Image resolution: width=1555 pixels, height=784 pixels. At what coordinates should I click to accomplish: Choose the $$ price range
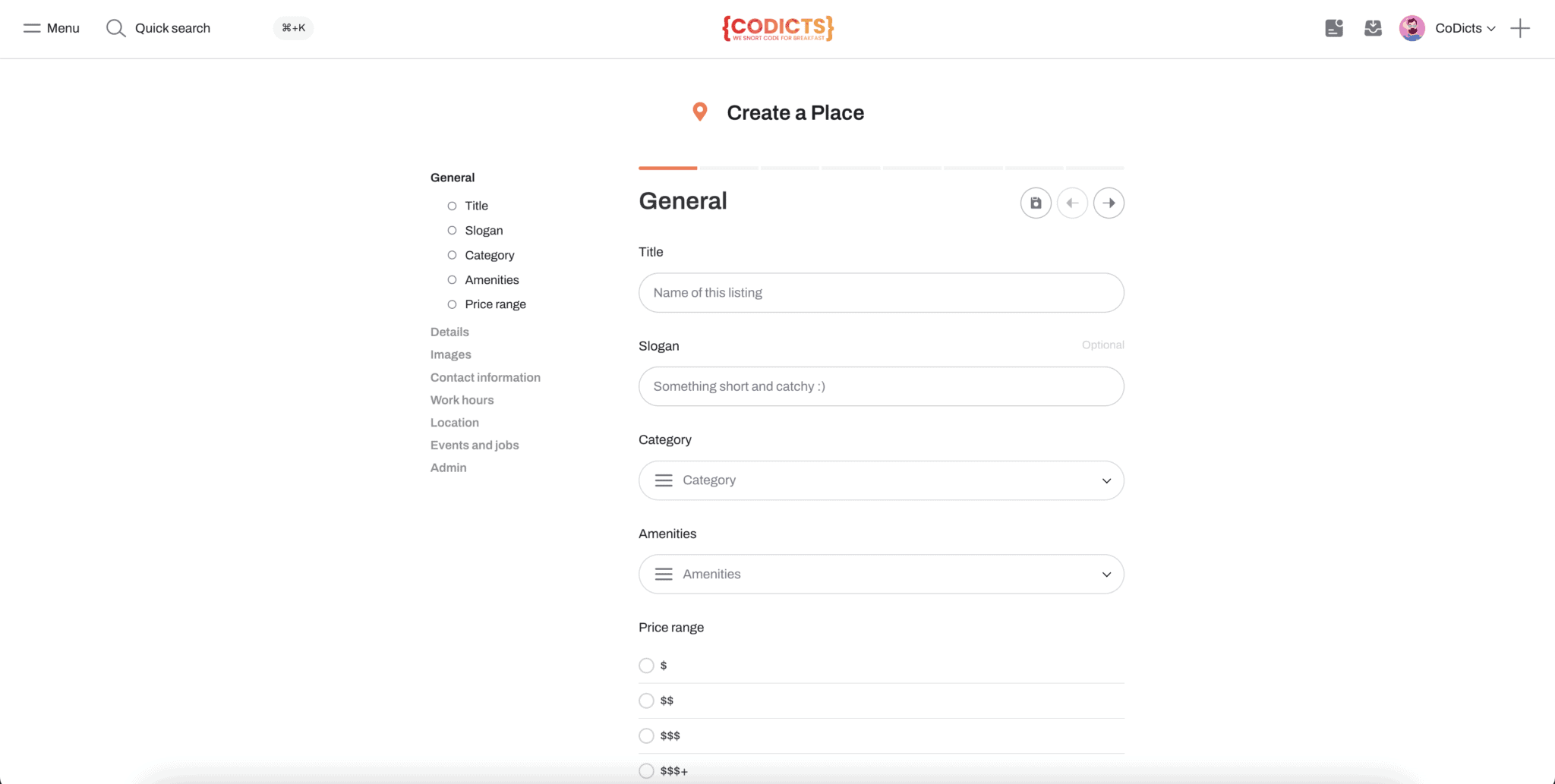click(x=646, y=701)
